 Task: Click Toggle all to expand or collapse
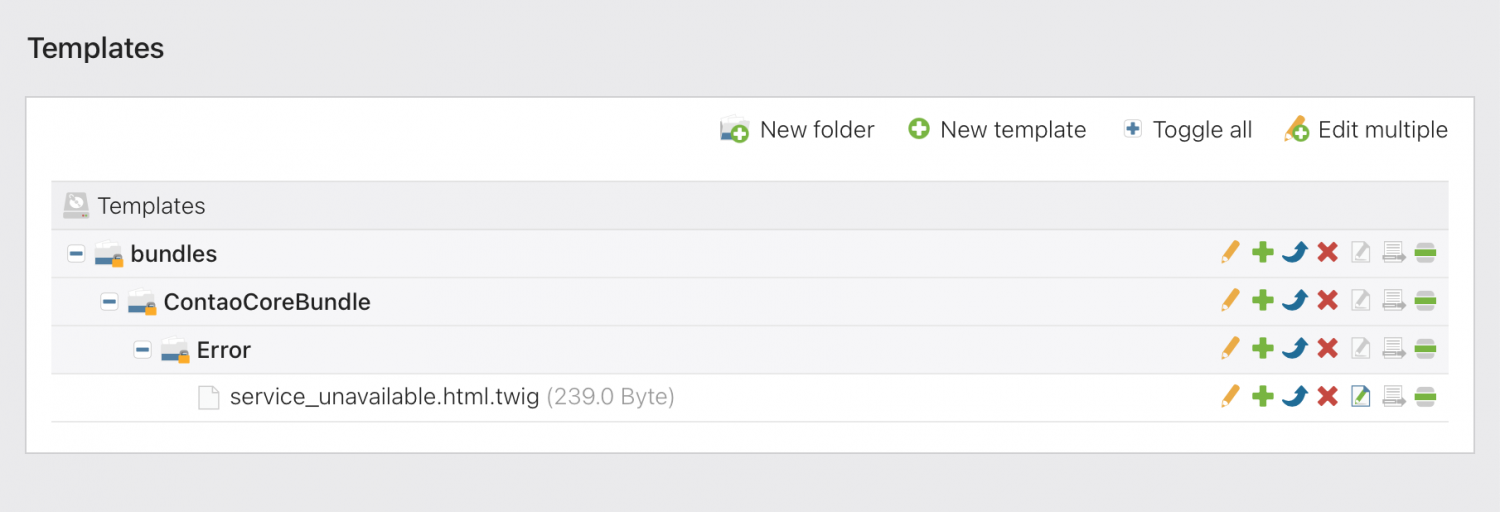click(1188, 130)
